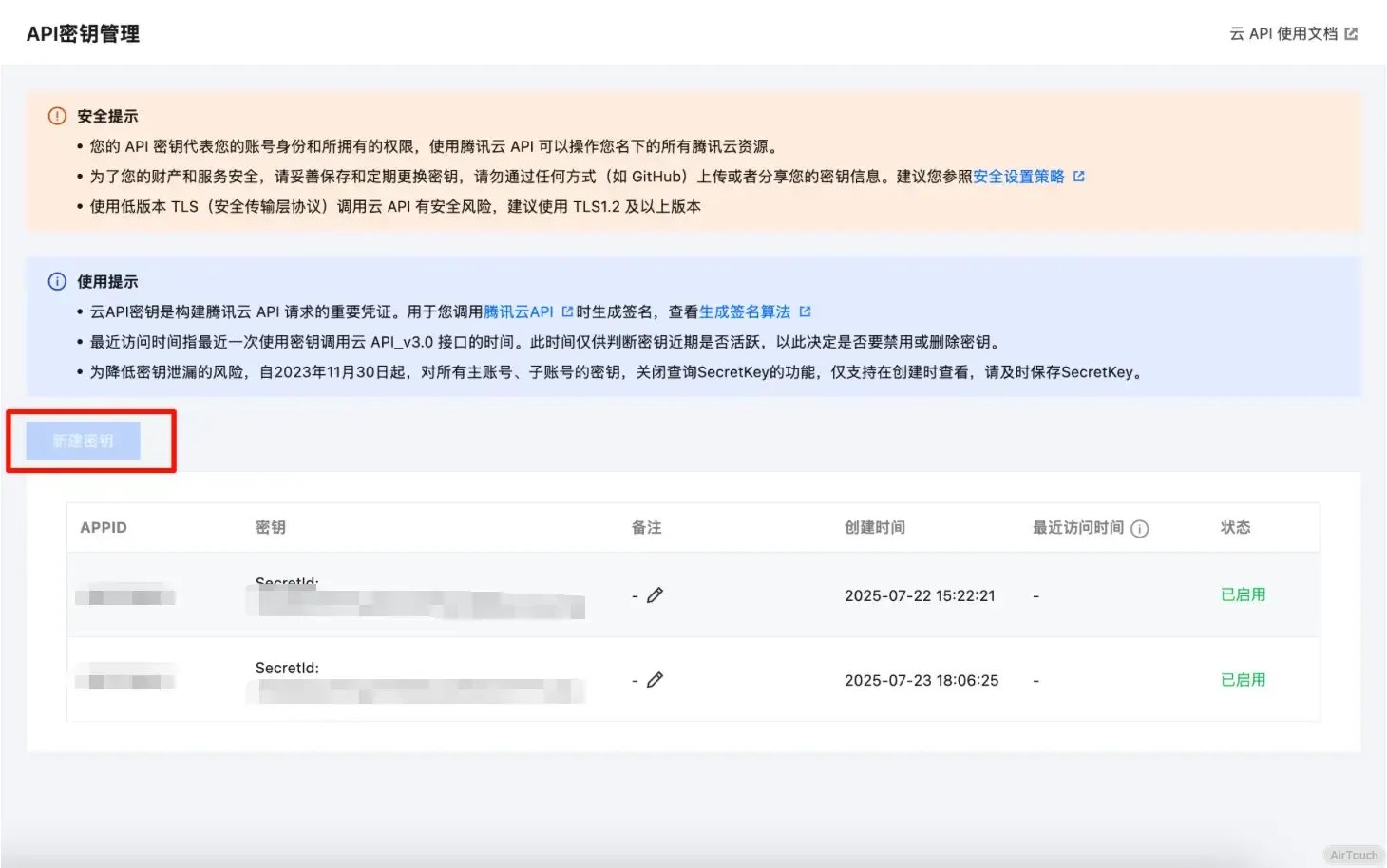1387x868 pixels.
Task: Click 已启用 status of the first key
Action: [x=1243, y=594]
